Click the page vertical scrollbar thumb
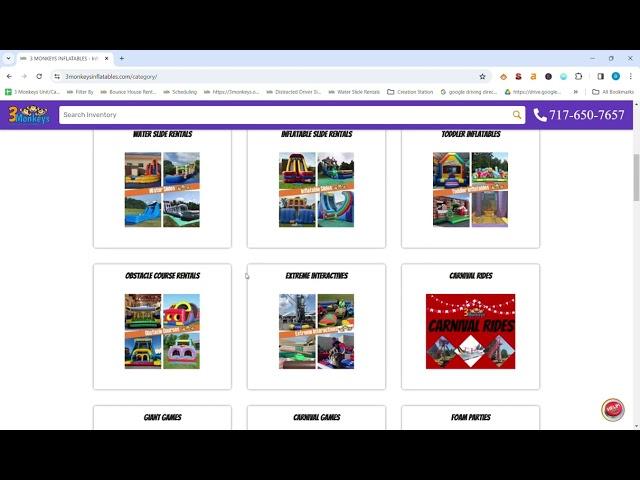This screenshot has height=480, width=640. point(636,177)
